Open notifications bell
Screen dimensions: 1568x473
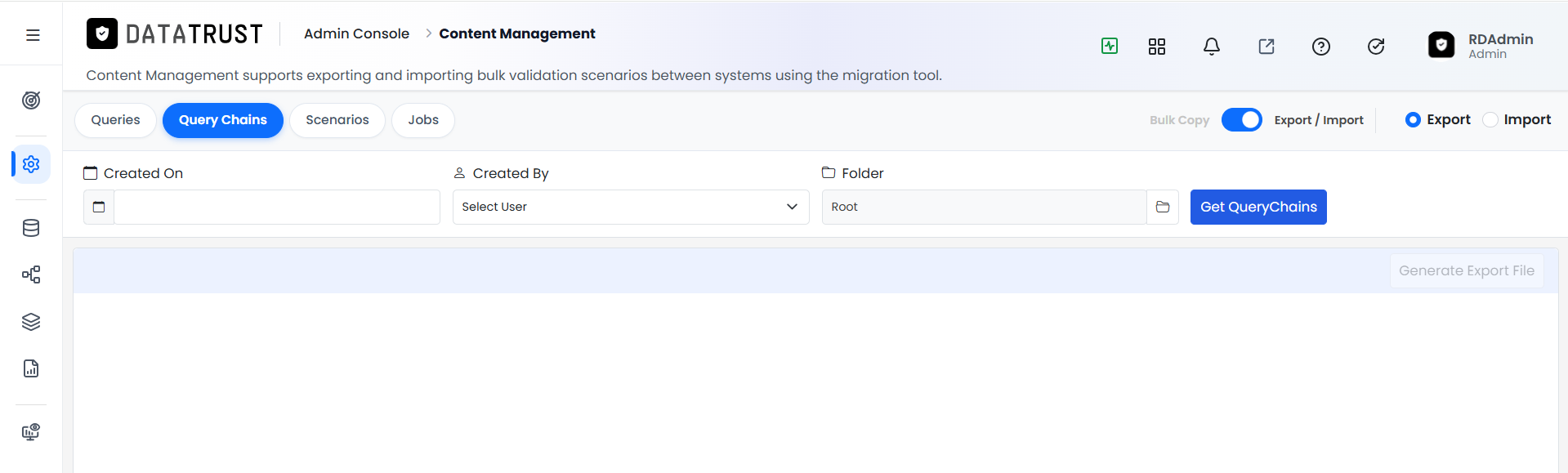coord(1212,47)
